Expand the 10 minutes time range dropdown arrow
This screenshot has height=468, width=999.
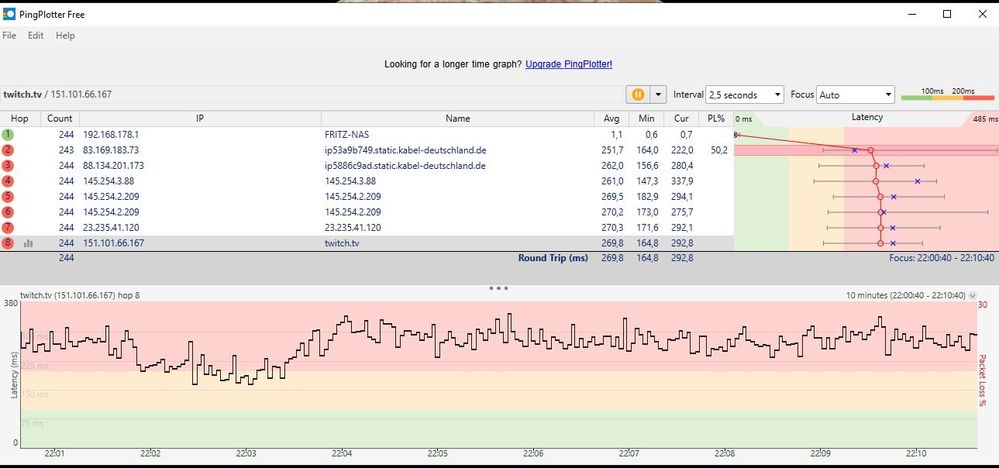tap(972, 295)
